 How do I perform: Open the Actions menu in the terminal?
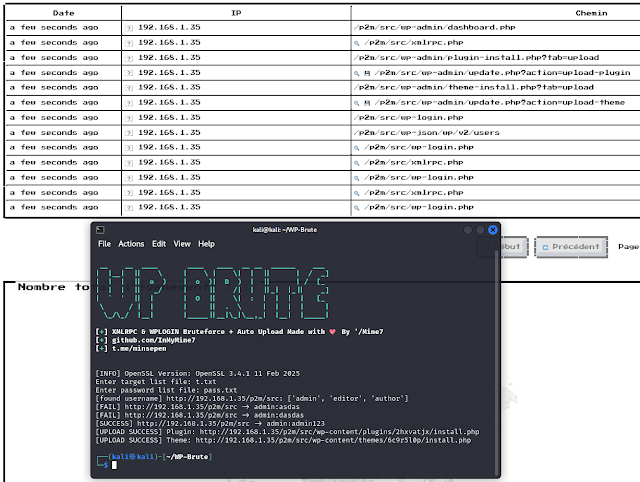click(131, 244)
